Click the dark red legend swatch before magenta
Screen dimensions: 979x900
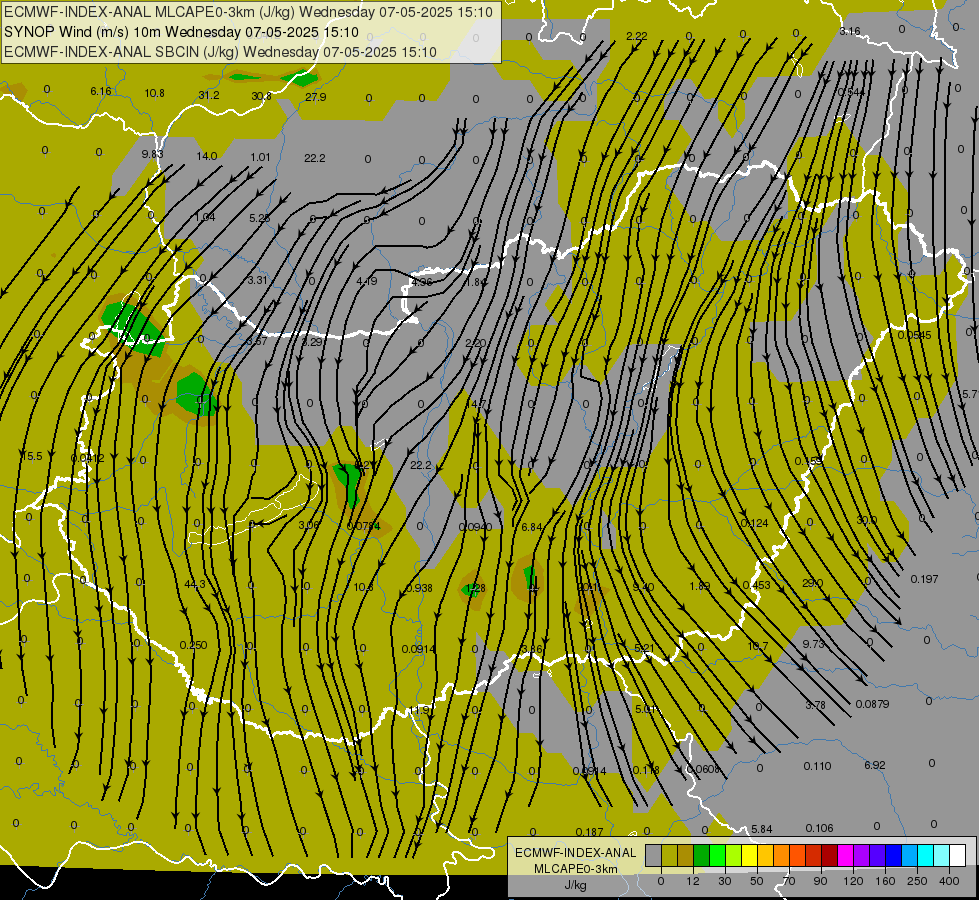coord(829,855)
